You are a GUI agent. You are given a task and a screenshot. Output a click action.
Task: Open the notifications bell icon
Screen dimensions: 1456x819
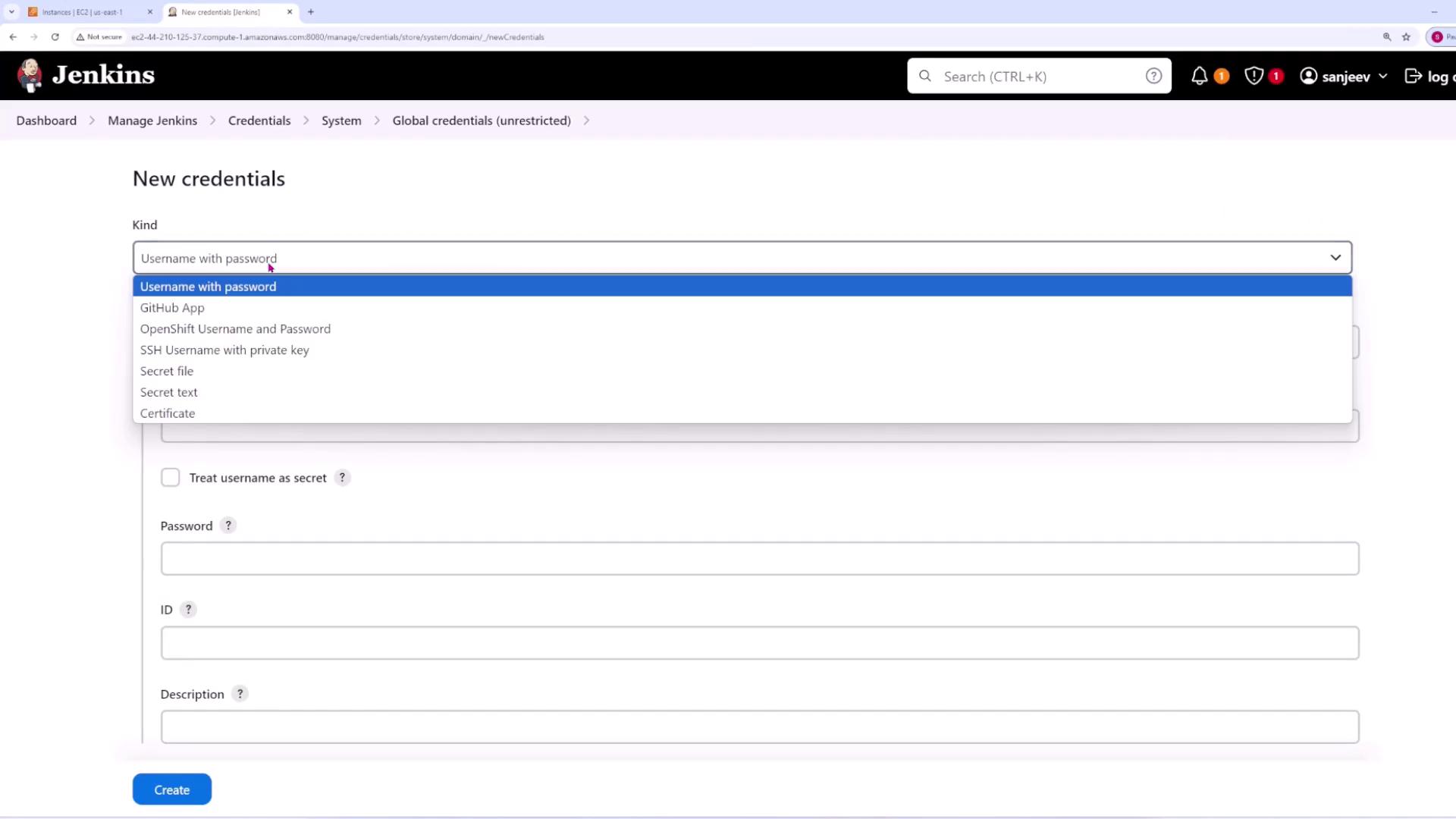click(1199, 76)
